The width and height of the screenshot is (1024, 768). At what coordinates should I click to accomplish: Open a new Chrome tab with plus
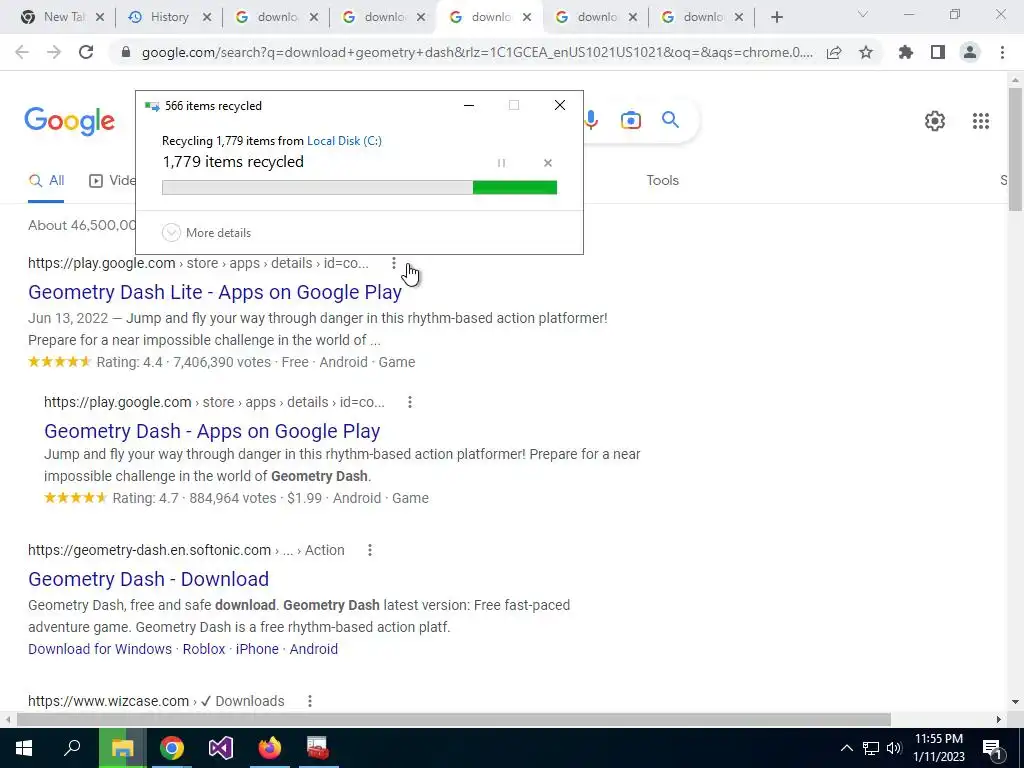tap(776, 18)
